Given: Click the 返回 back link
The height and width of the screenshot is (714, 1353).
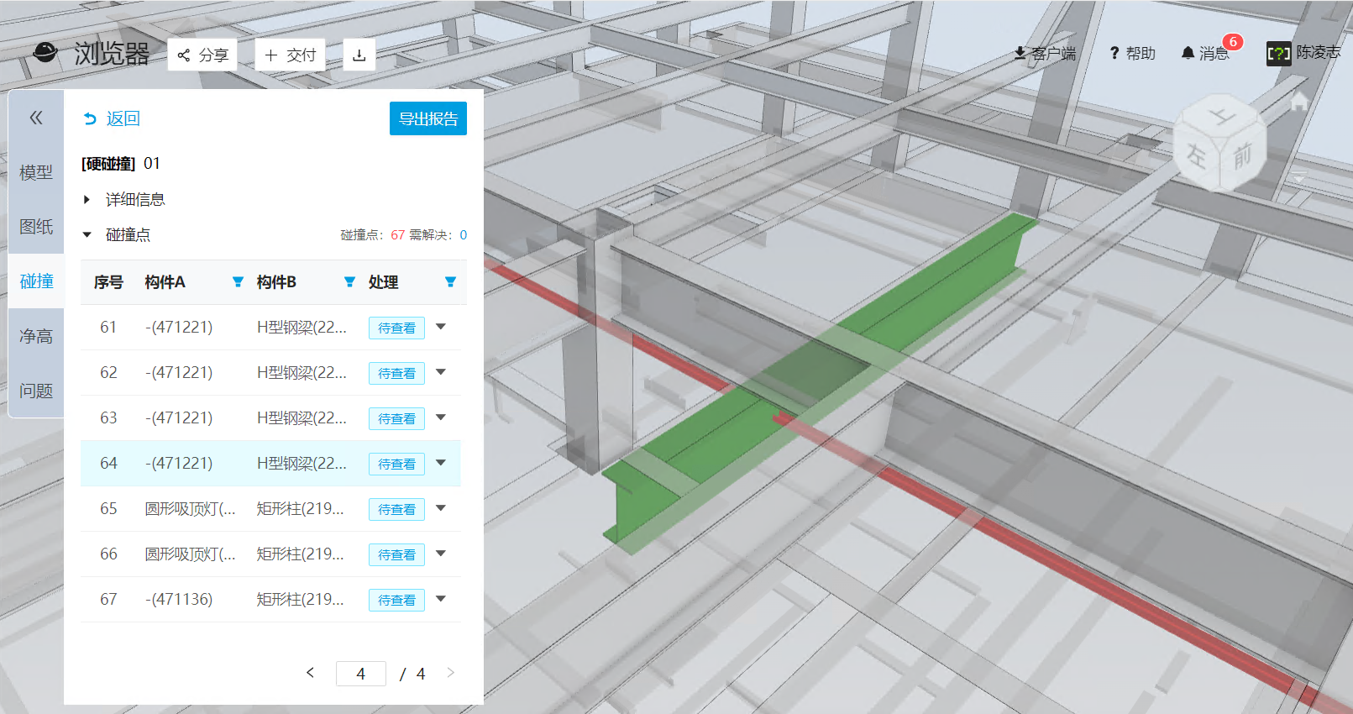Looking at the screenshot, I should (112, 119).
